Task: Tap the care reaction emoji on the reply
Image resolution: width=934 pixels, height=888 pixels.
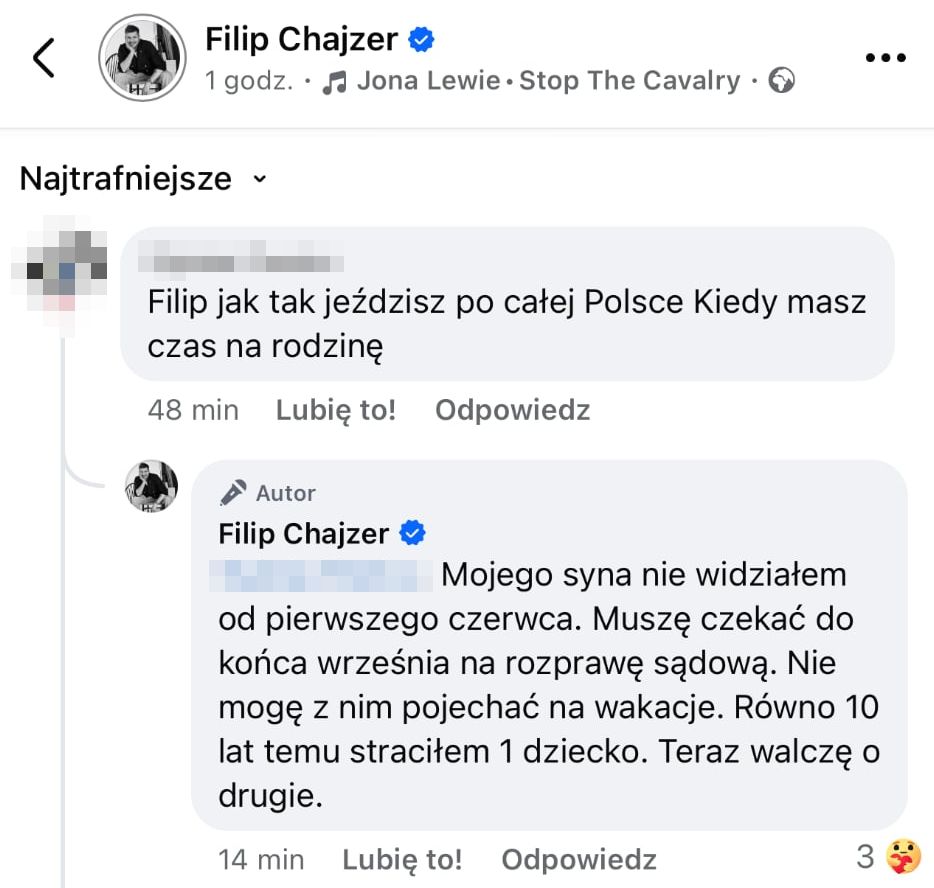Action: (x=902, y=856)
